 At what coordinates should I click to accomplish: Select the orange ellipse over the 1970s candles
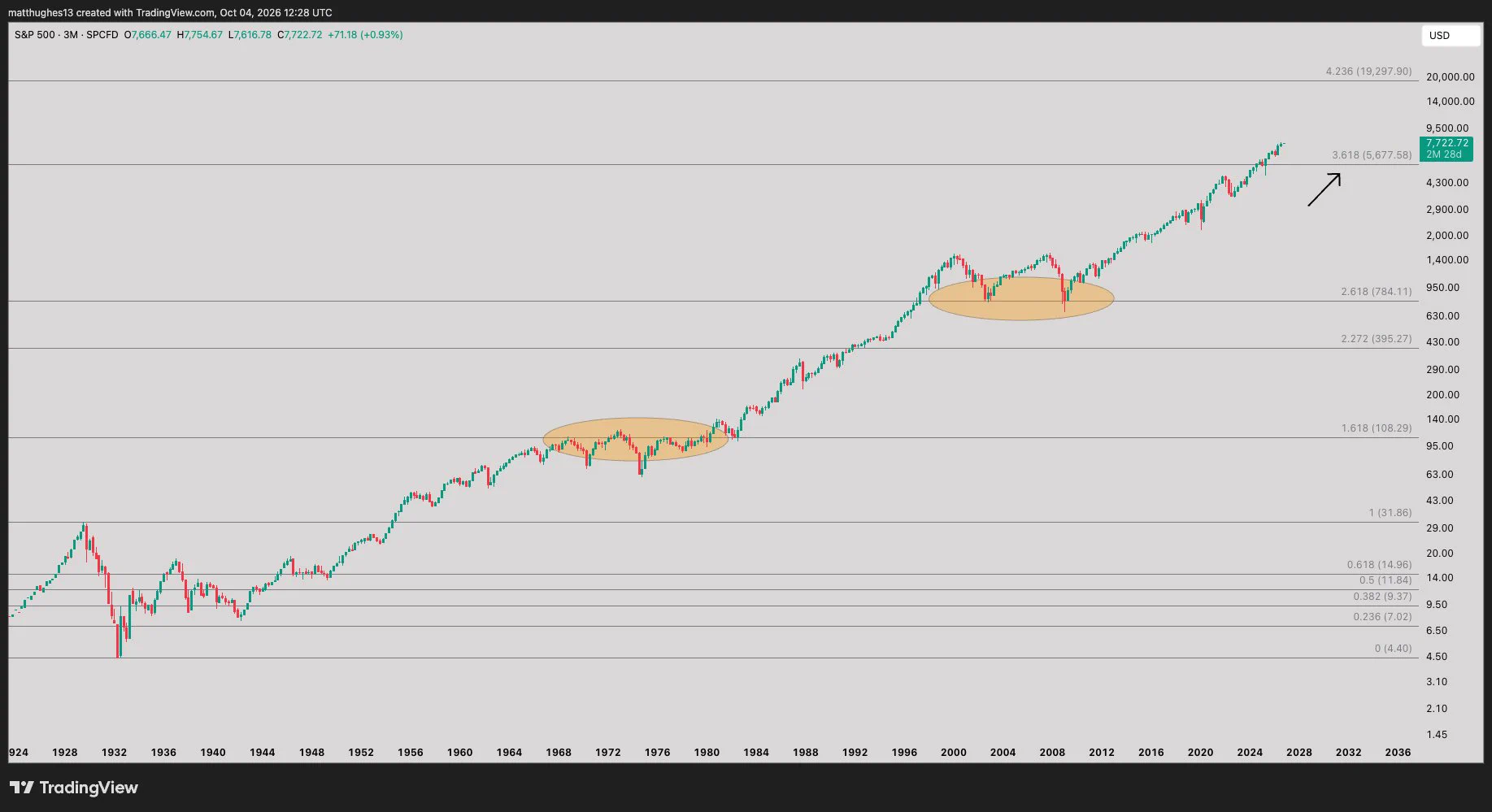click(x=635, y=439)
